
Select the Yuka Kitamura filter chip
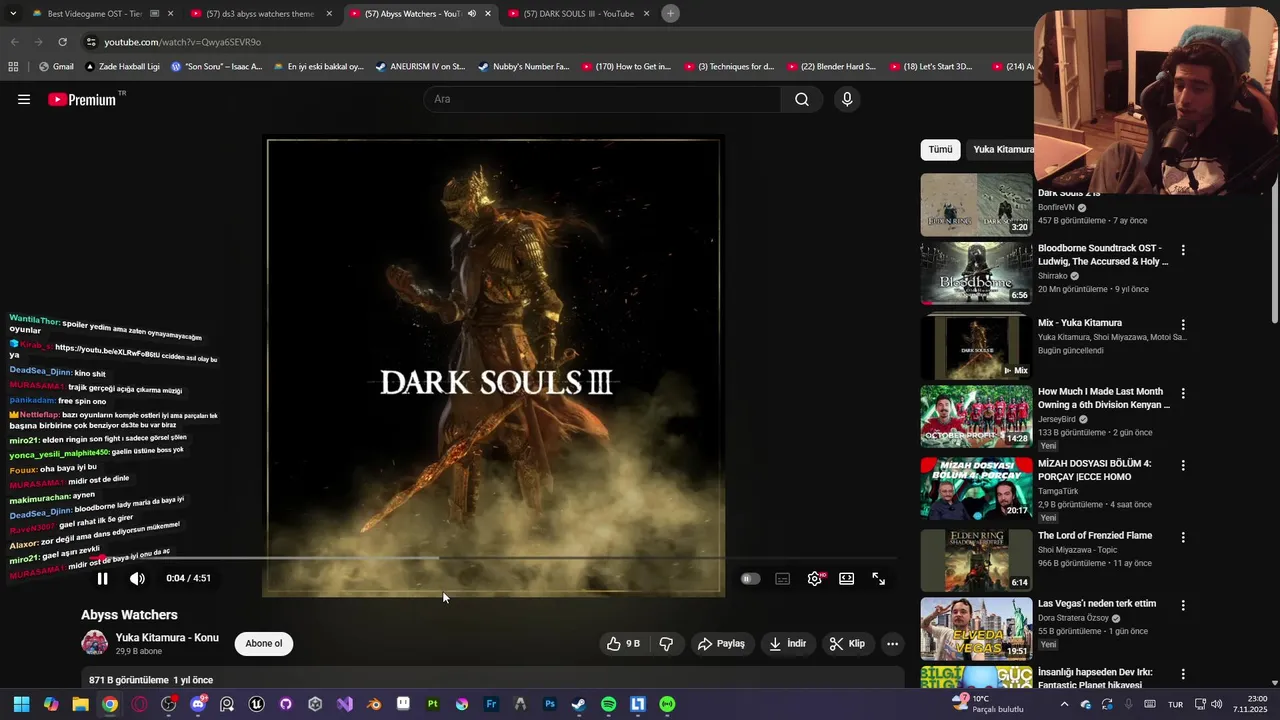(1003, 150)
